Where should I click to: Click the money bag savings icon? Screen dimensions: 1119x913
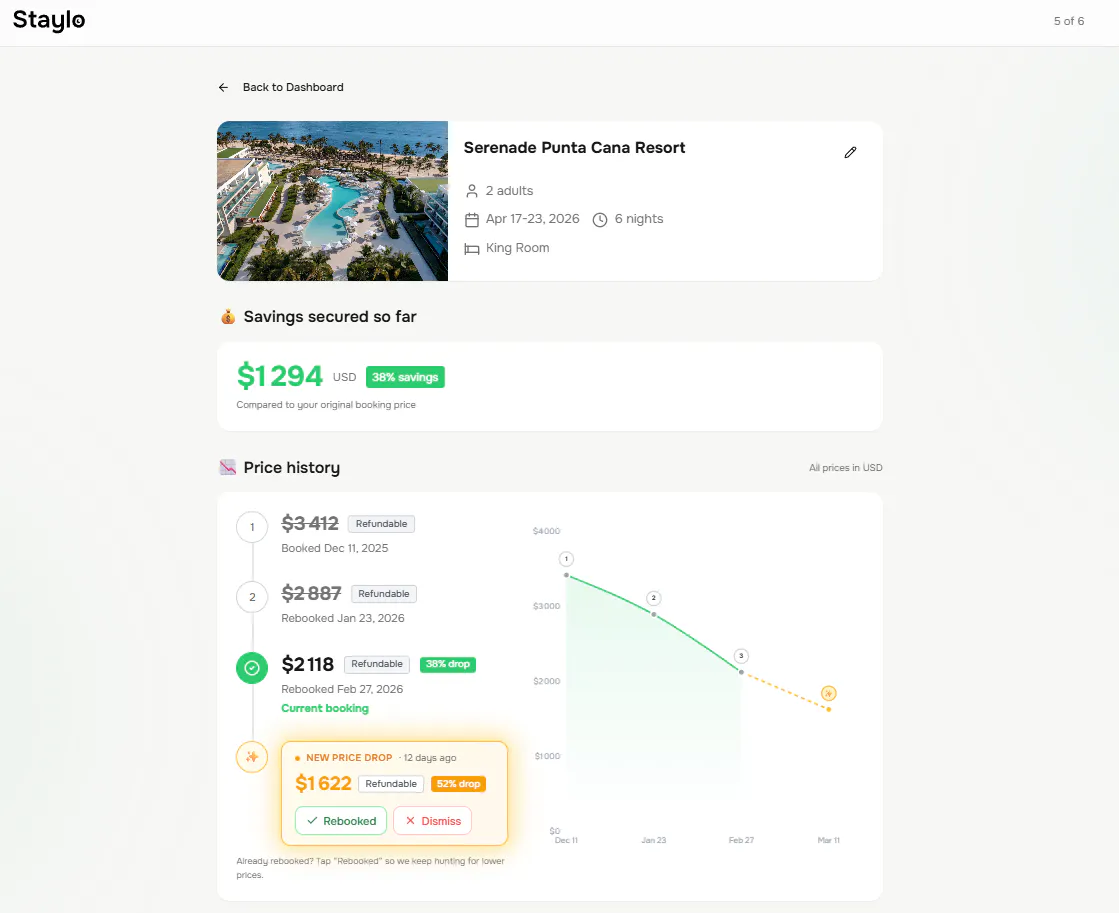[x=228, y=316]
